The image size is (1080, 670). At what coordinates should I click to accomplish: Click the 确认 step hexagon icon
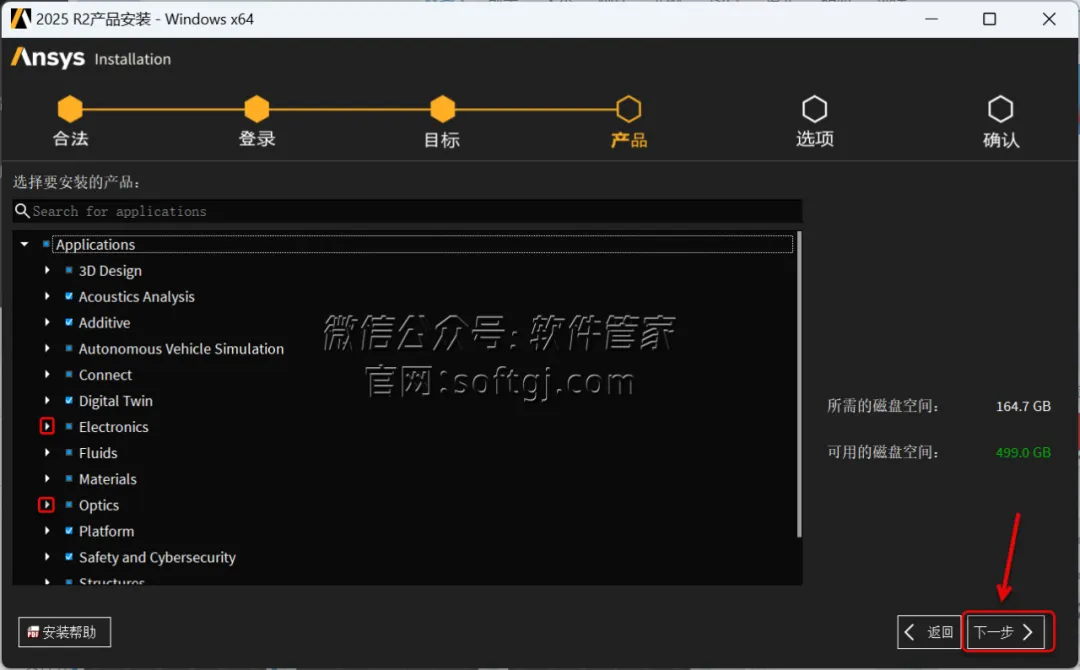coord(1000,109)
